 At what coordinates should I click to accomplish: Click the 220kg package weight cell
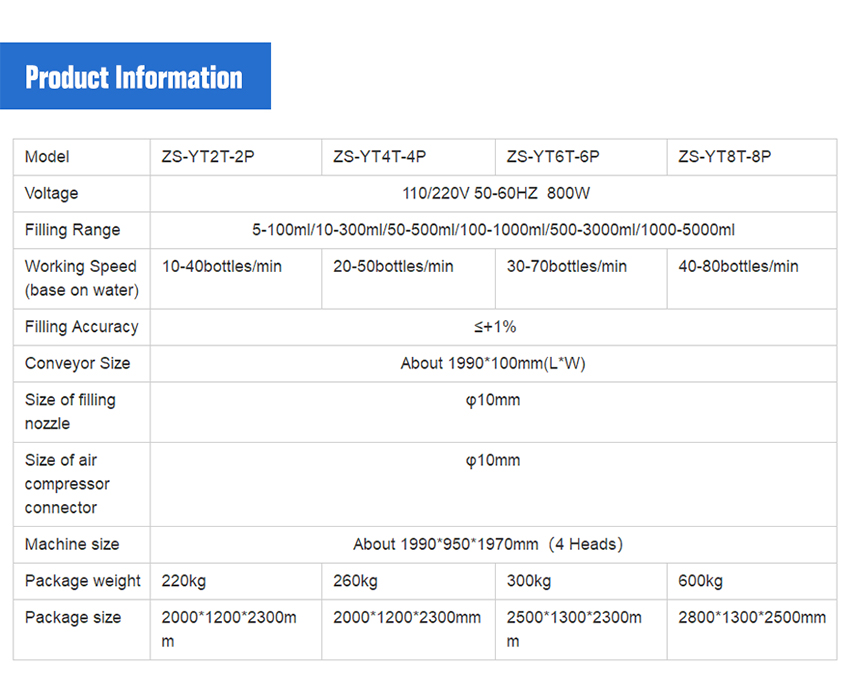[184, 581]
